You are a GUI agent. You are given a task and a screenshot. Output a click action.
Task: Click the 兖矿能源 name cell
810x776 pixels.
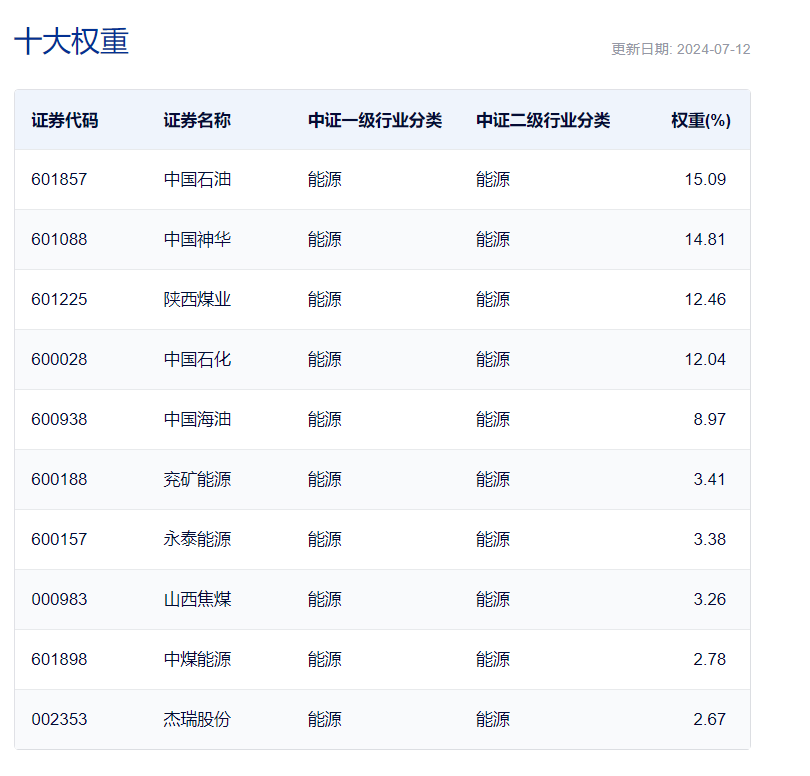click(197, 479)
